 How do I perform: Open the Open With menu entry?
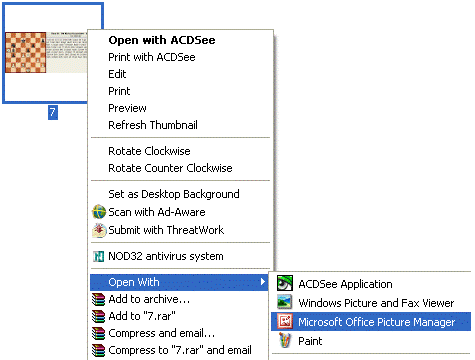click(179, 282)
